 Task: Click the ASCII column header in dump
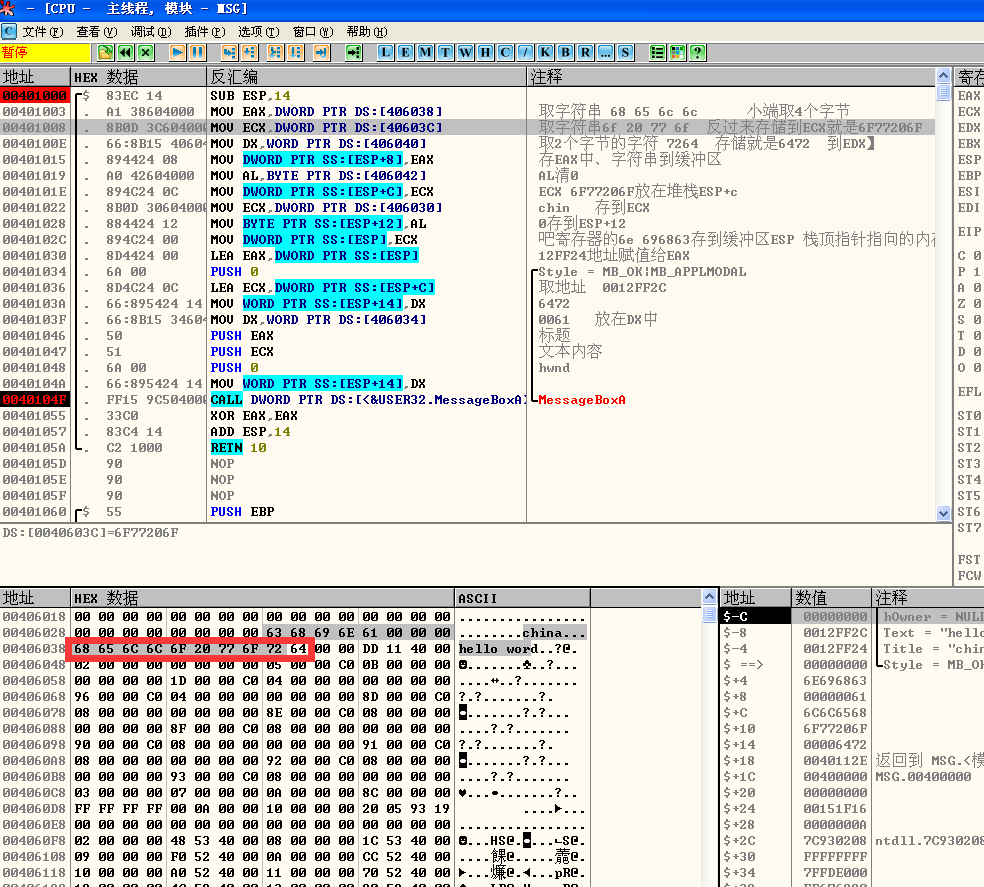click(x=522, y=598)
